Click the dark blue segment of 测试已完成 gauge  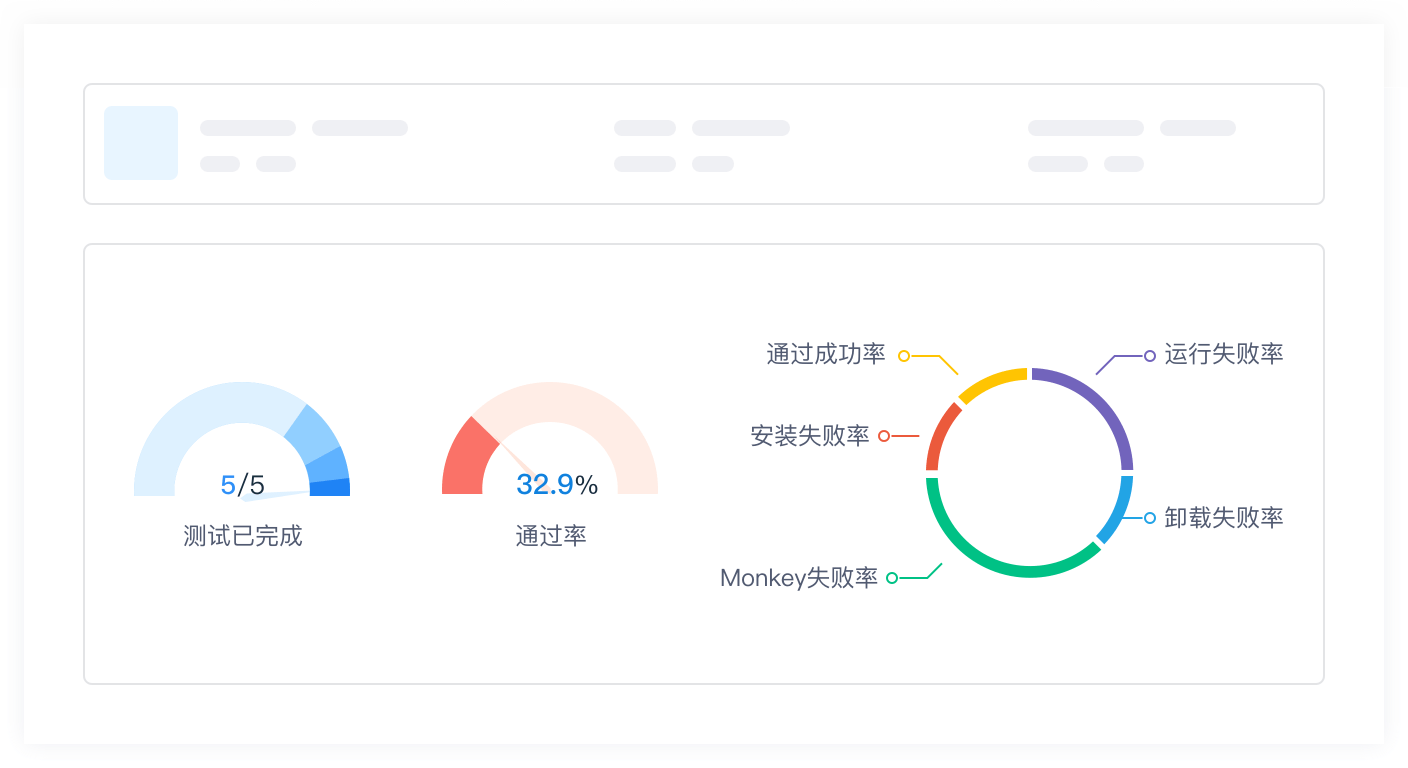click(x=330, y=488)
